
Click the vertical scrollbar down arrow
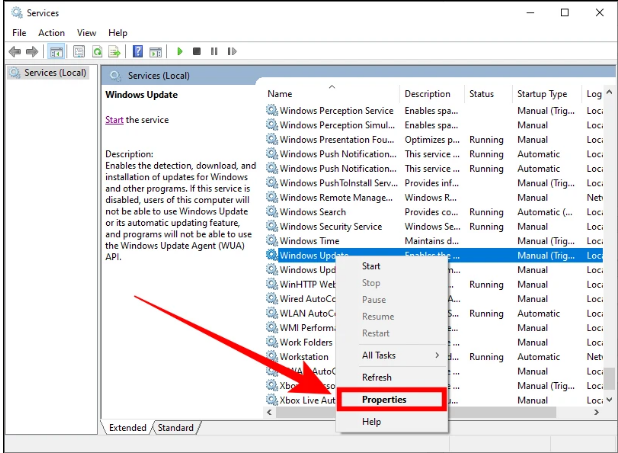609,400
